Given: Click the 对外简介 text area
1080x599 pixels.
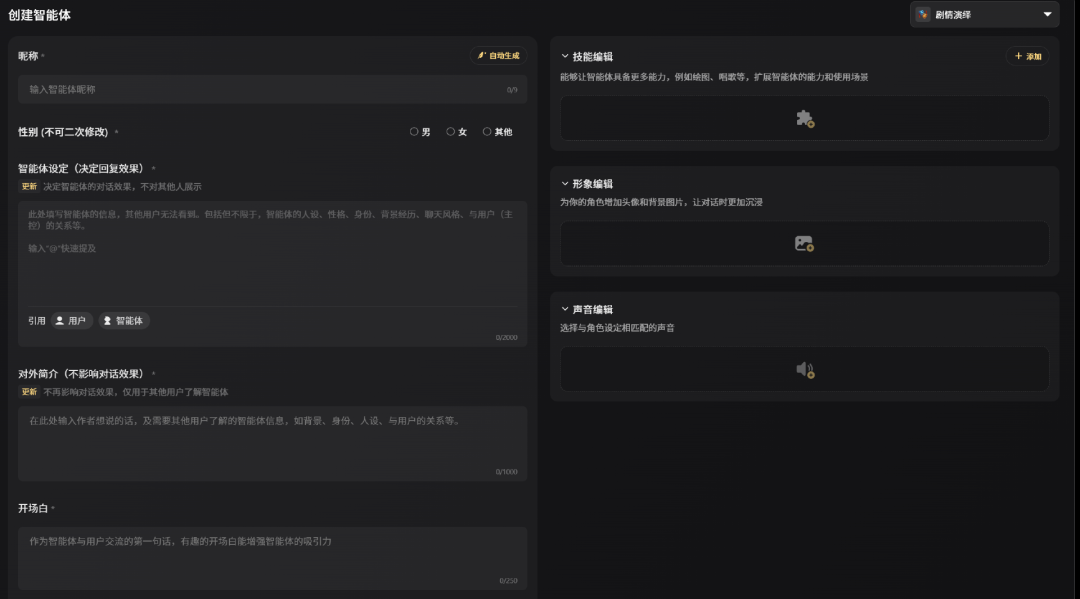Looking at the screenshot, I should tap(272, 440).
